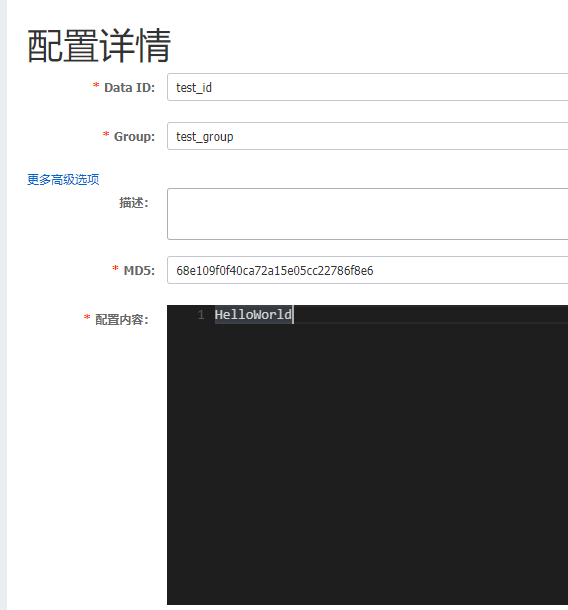Viewport: 568px width, 610px height.
Task: Click line number 1 in the code editor
Action: (201, 315)
